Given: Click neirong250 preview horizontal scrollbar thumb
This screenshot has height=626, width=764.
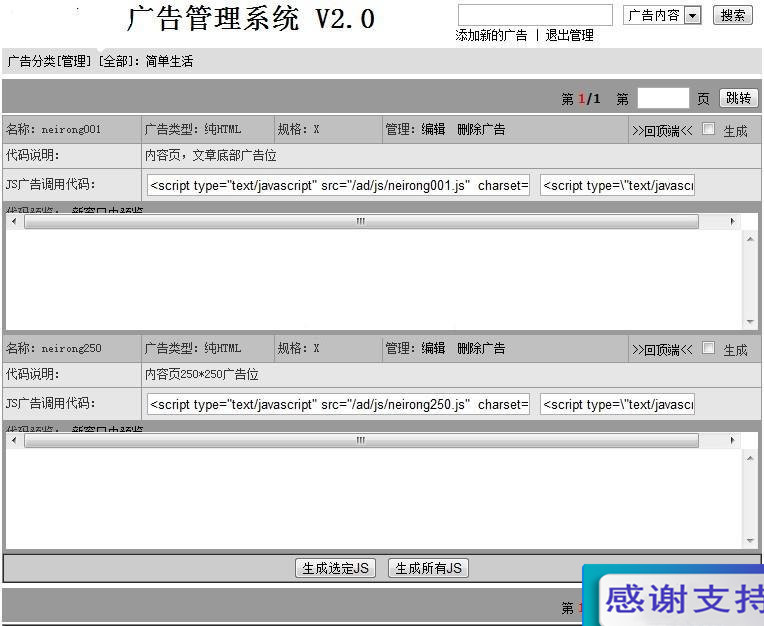Looking at the screenshot, I should (x=361, y=440).
